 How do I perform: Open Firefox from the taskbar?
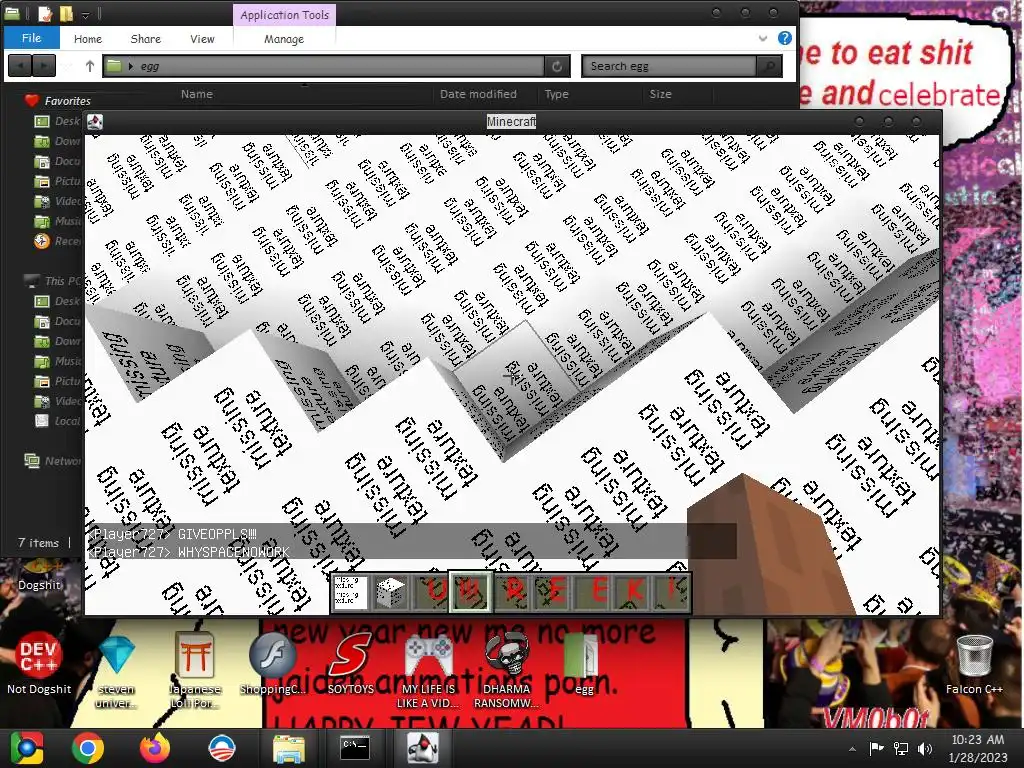point(155,748)
